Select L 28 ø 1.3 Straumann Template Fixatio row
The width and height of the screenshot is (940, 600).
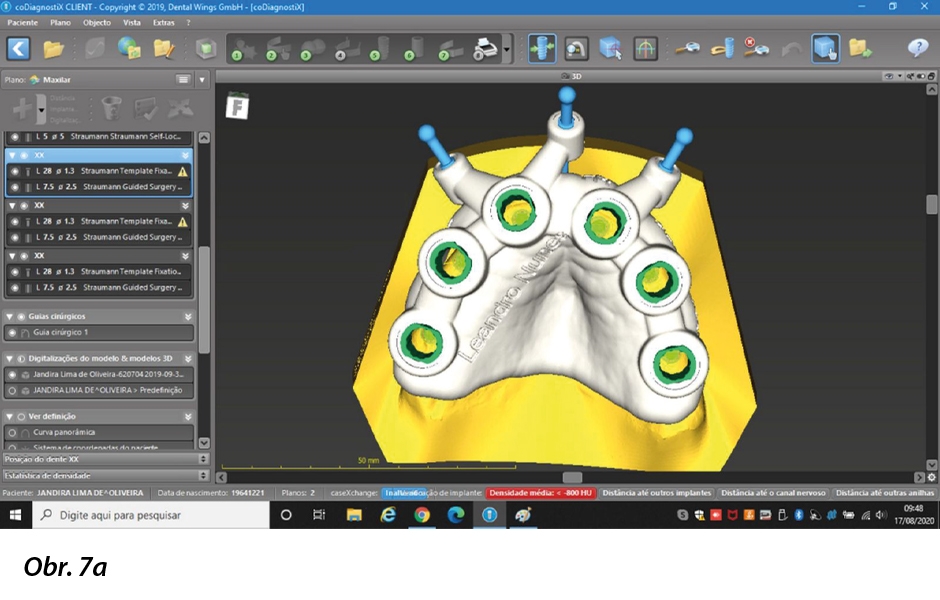click(x=100, y=272)
